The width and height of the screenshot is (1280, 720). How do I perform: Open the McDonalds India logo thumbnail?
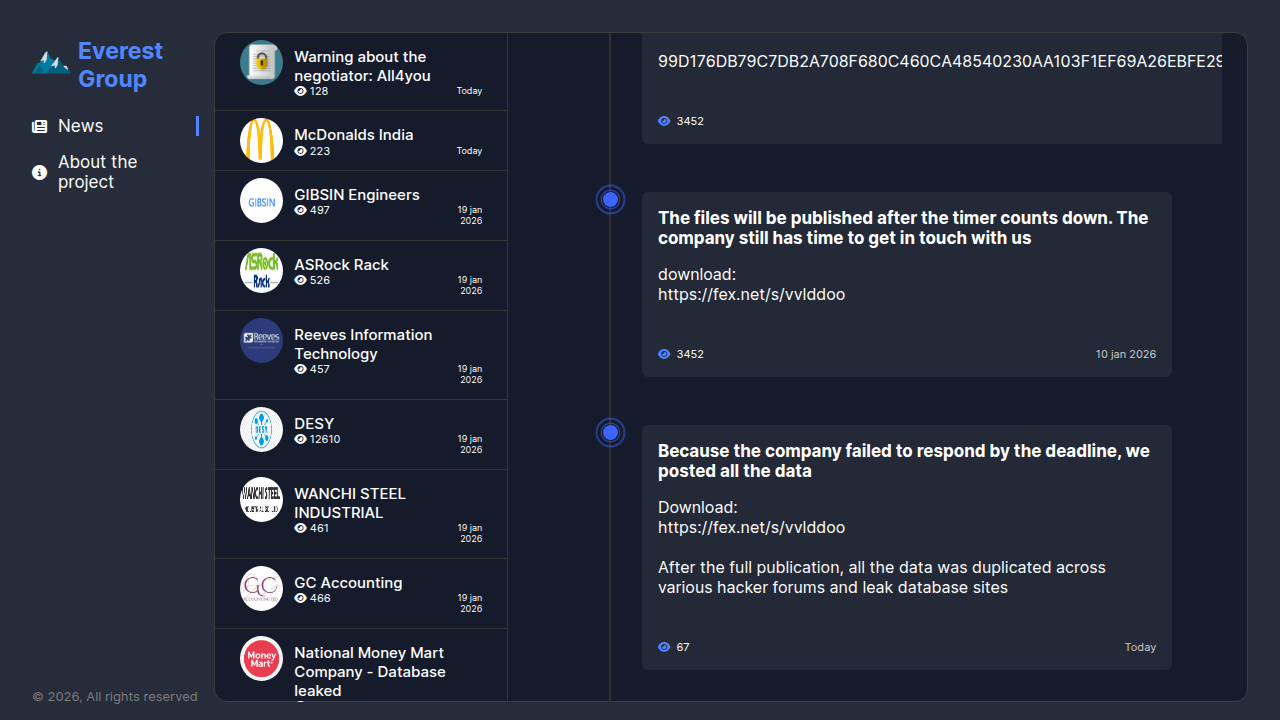click(x=261, y=140)
